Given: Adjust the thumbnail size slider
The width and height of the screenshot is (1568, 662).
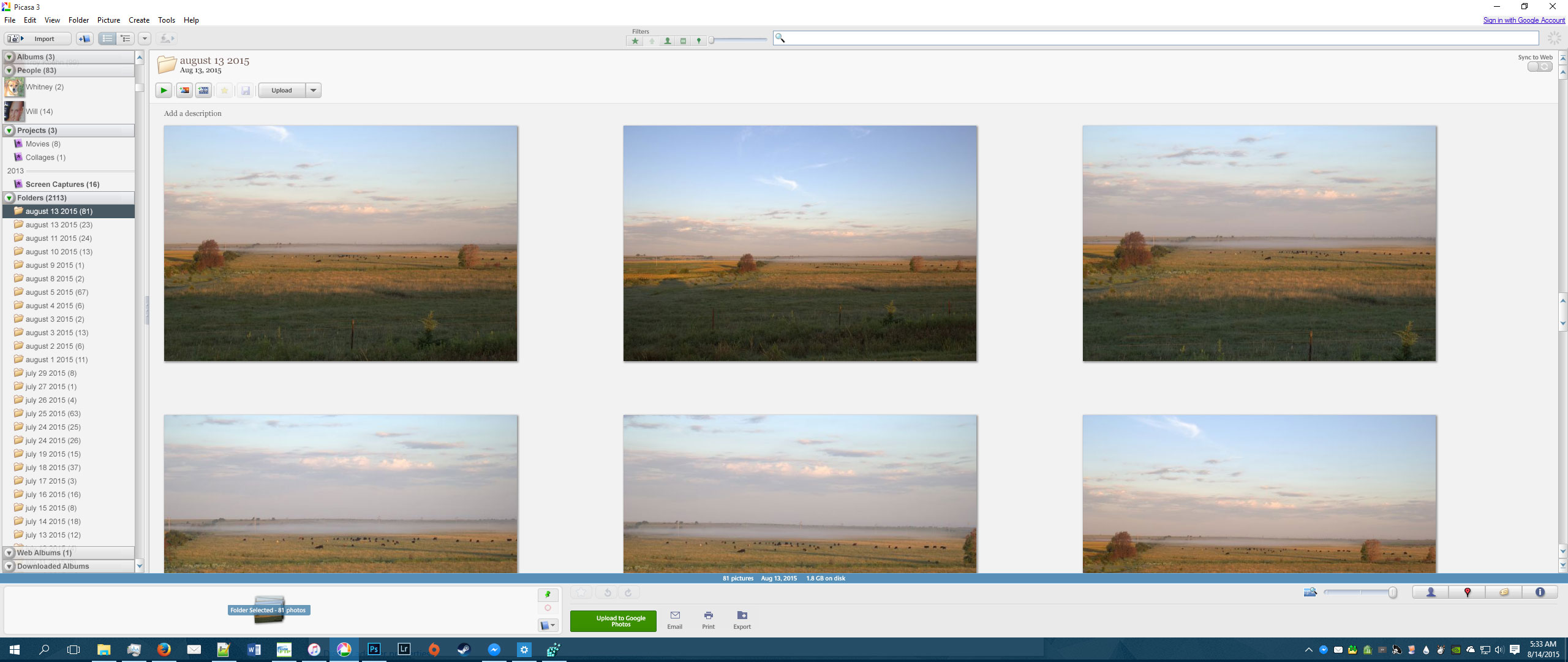Looking at the screenshot, I should (1392, 592).
